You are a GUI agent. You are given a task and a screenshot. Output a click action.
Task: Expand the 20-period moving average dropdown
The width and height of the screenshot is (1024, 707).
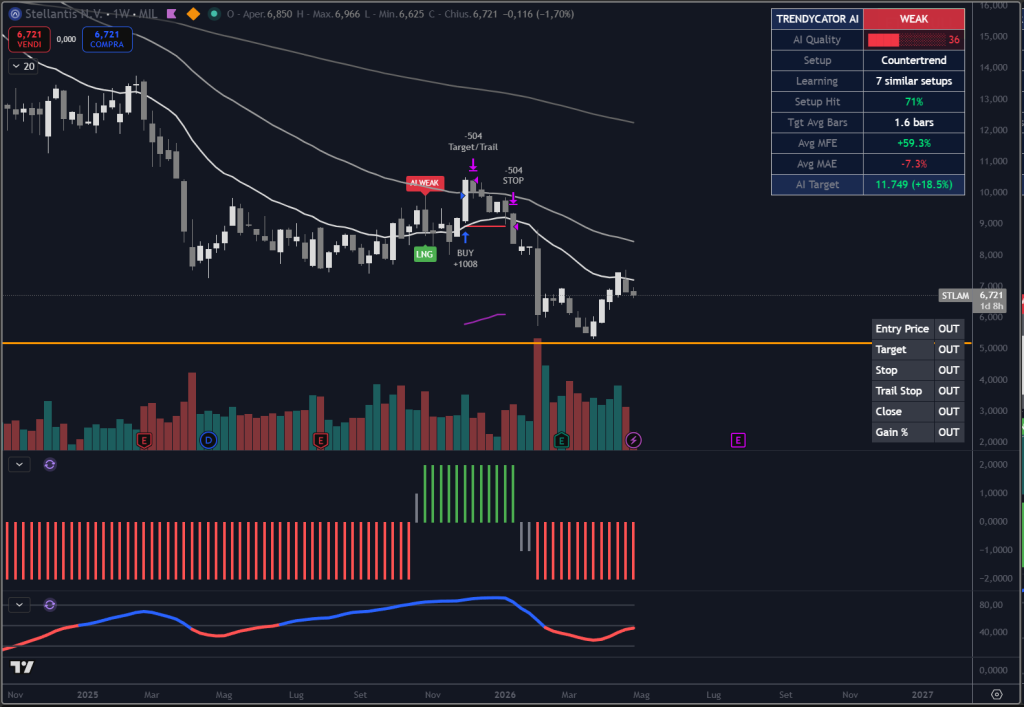pyautogui.click(x=19, y=65)
